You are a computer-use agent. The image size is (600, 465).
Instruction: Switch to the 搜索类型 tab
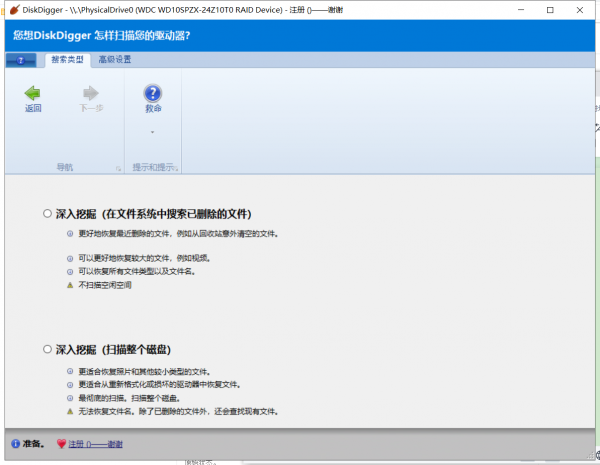pos(67,60)
